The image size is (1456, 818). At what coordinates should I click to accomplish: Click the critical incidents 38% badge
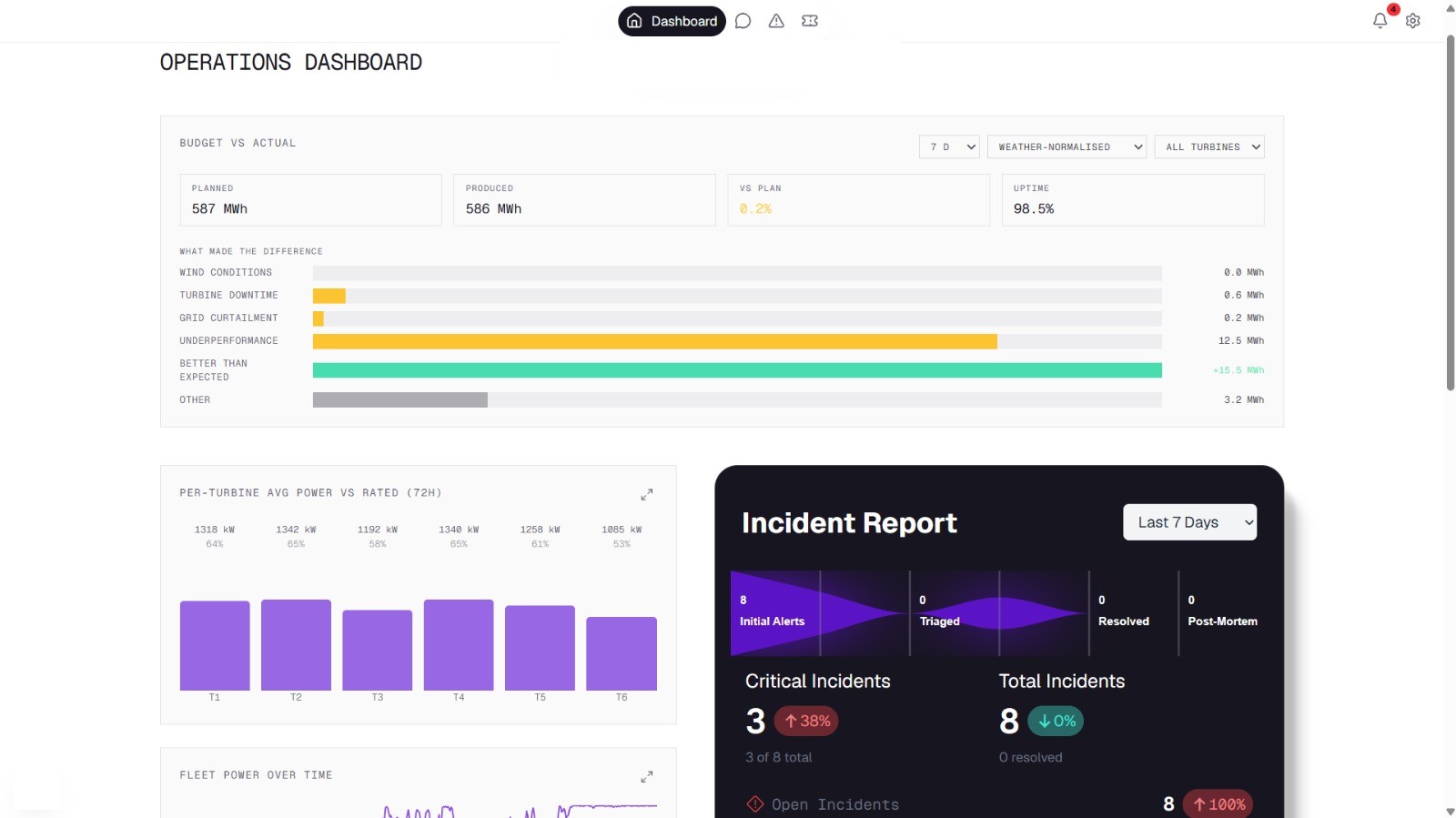806,721
